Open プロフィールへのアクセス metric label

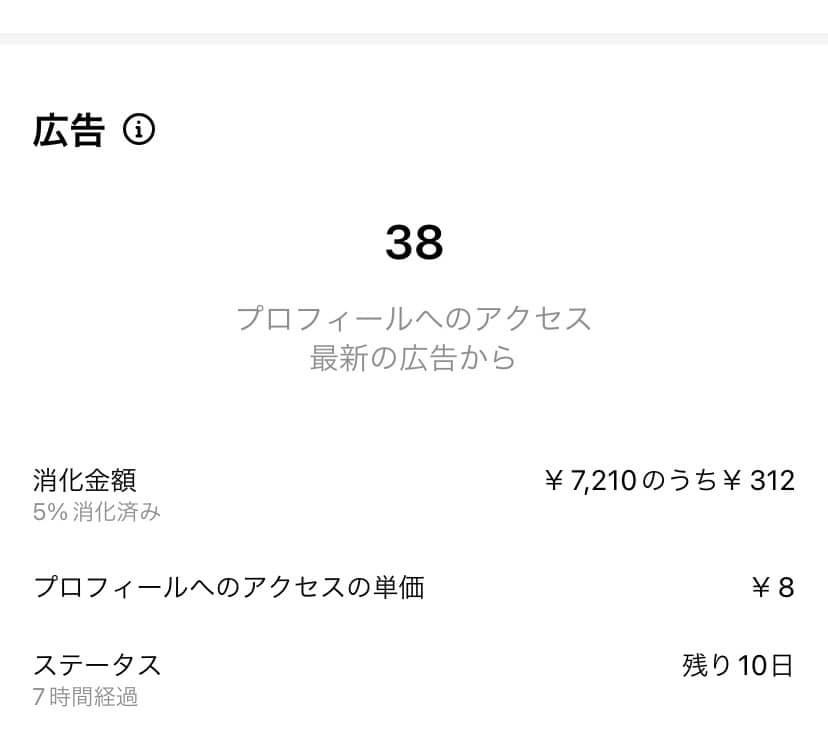(x=413, y=318)
